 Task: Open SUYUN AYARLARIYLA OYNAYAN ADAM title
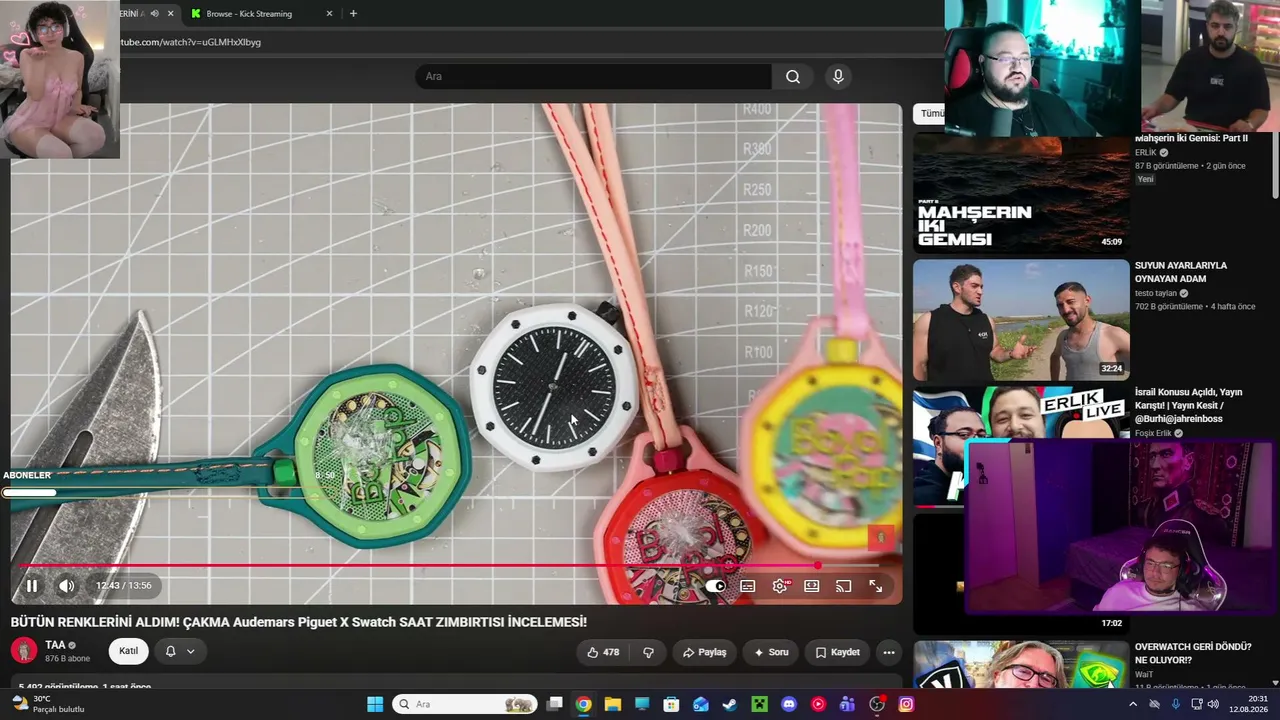point(1181,272)
